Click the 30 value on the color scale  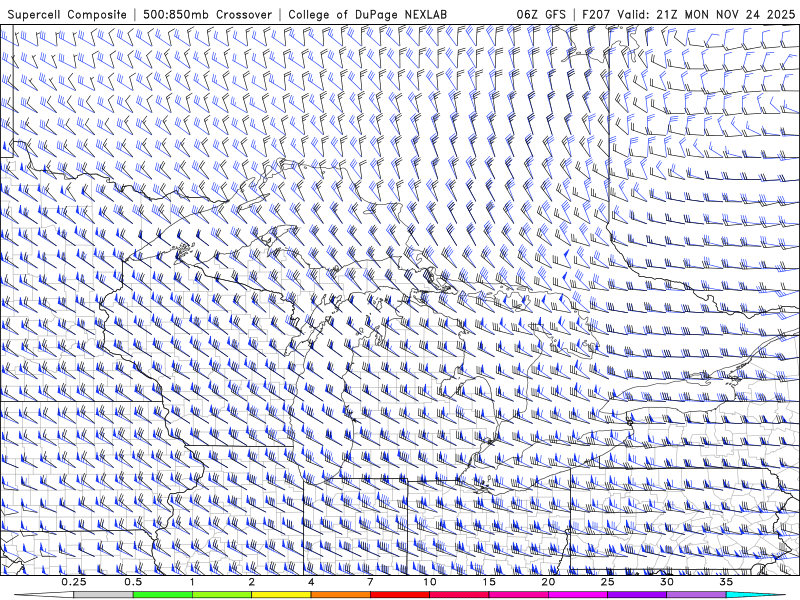[x=666, y=582]
